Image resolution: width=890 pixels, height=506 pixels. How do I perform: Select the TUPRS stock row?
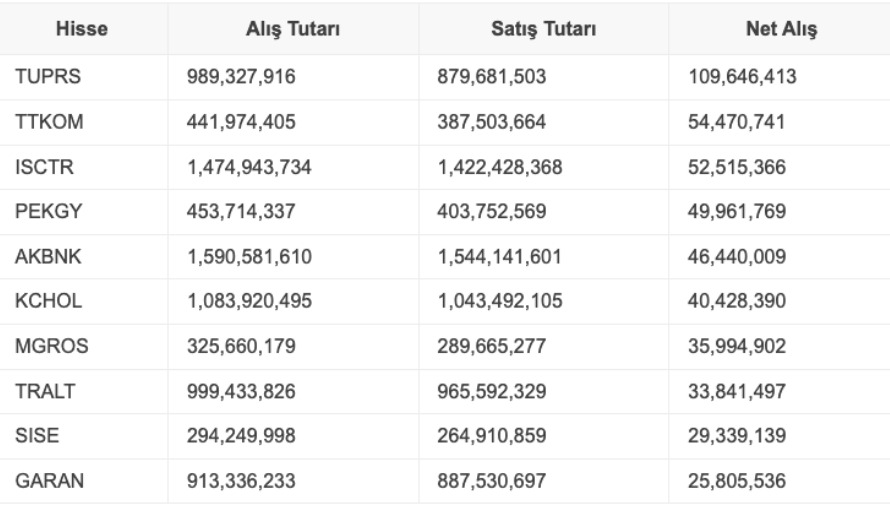(x=41, y=77)
